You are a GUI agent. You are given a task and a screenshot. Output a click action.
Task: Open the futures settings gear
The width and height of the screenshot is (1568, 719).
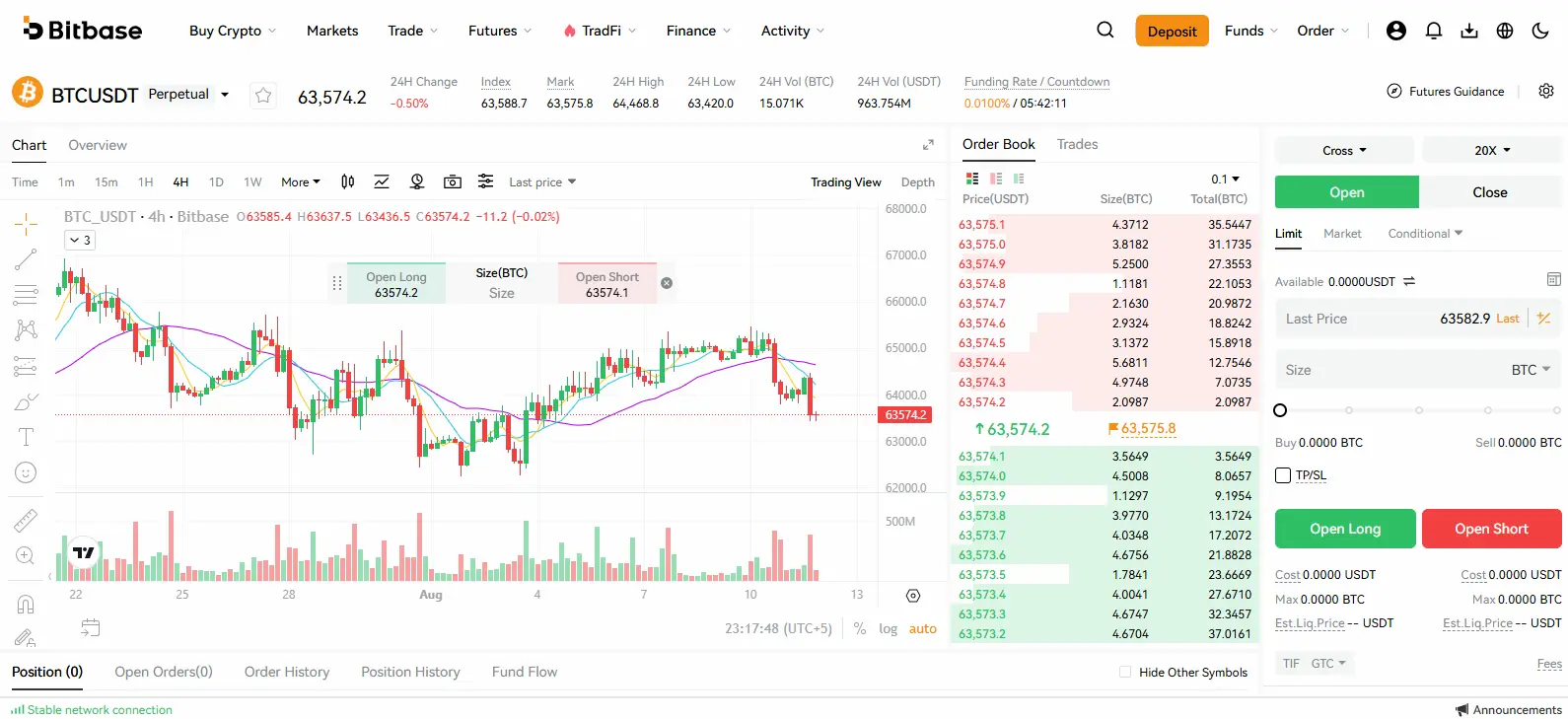(x=1546, y=91)
